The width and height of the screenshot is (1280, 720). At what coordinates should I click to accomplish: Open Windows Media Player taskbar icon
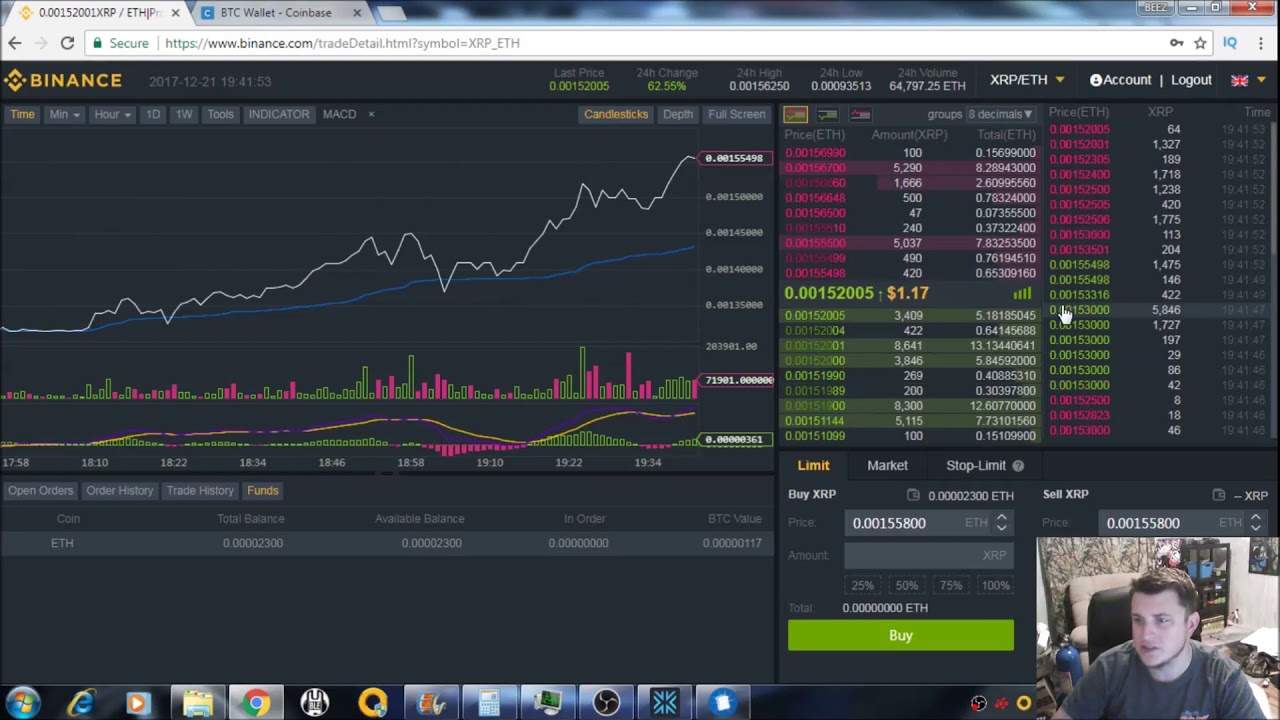tap(138, 702)
